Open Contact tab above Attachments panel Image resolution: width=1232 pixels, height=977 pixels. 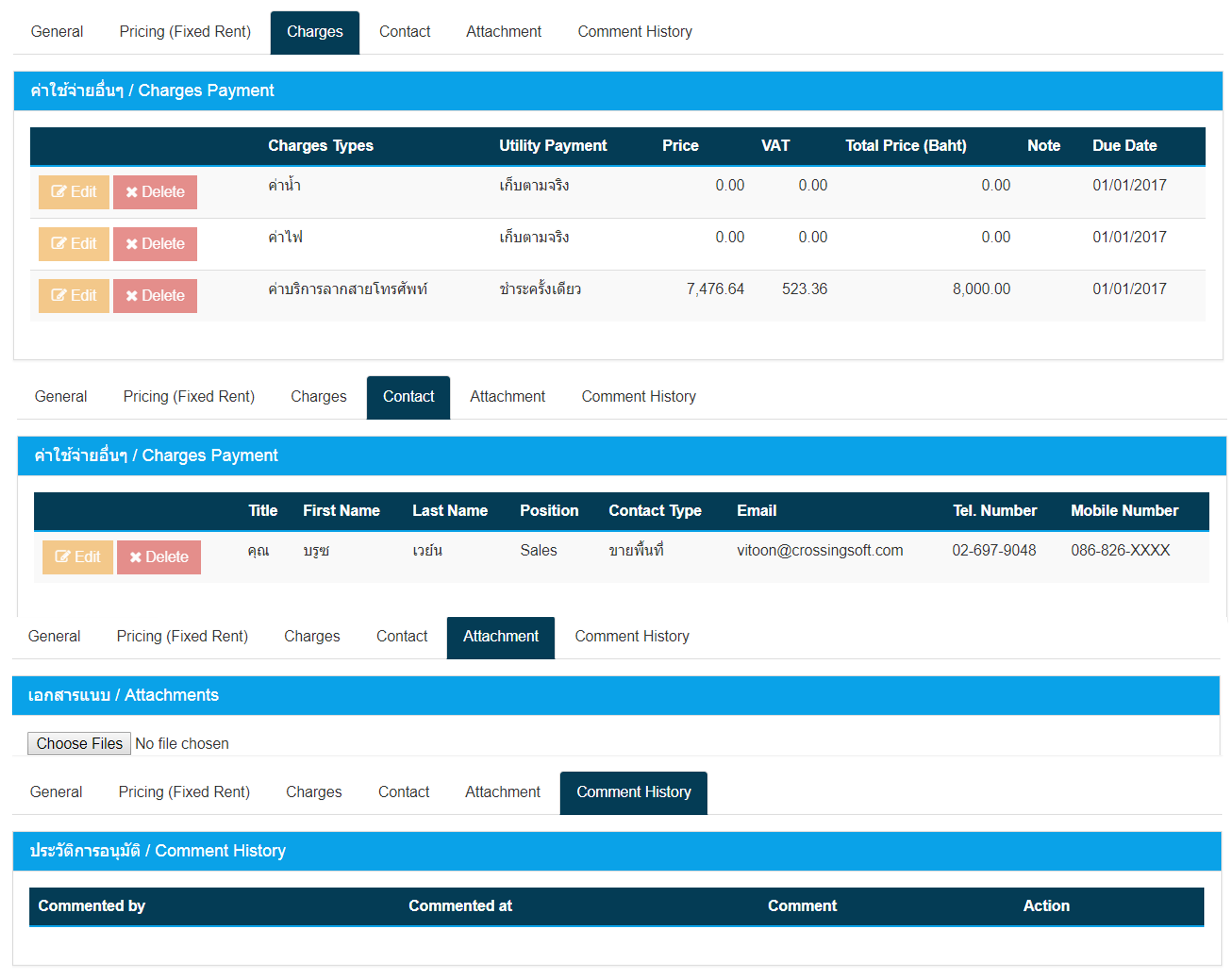coord(402,637)
